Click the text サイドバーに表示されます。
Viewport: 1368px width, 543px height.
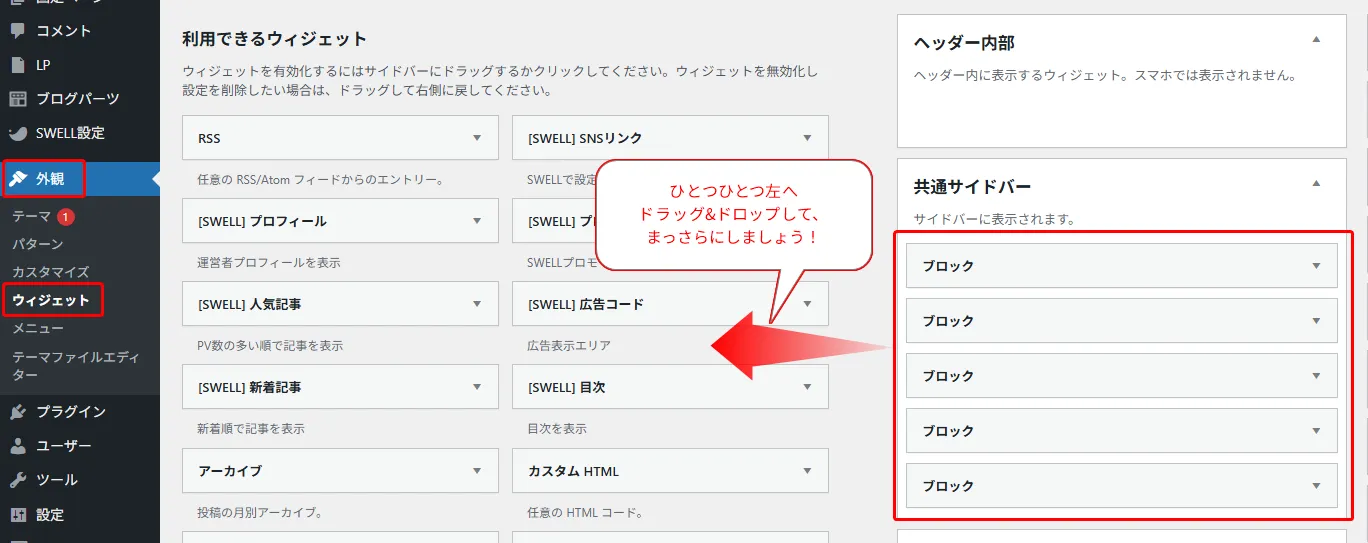tap(994, 218)
